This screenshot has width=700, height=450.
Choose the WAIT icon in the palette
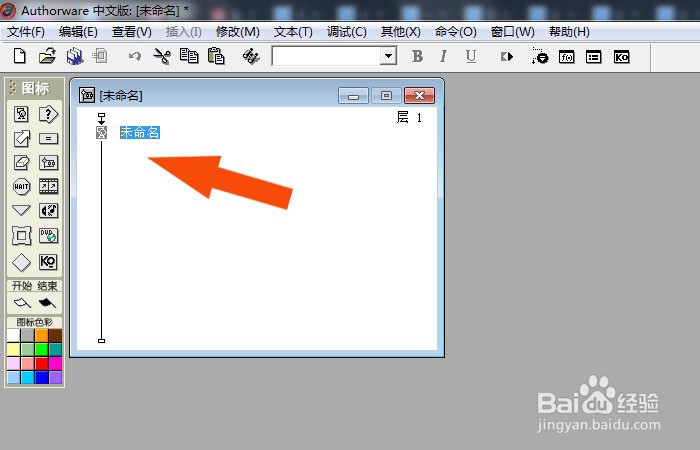21,186
